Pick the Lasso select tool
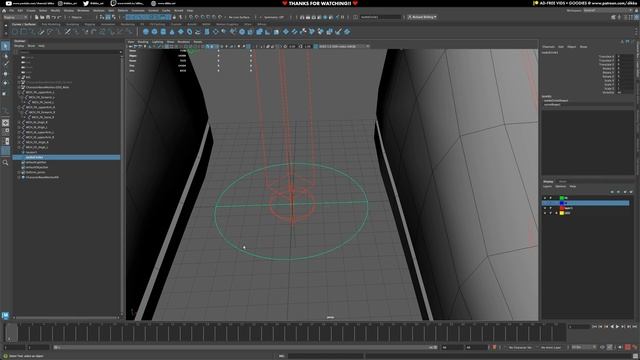 [5, 56]
